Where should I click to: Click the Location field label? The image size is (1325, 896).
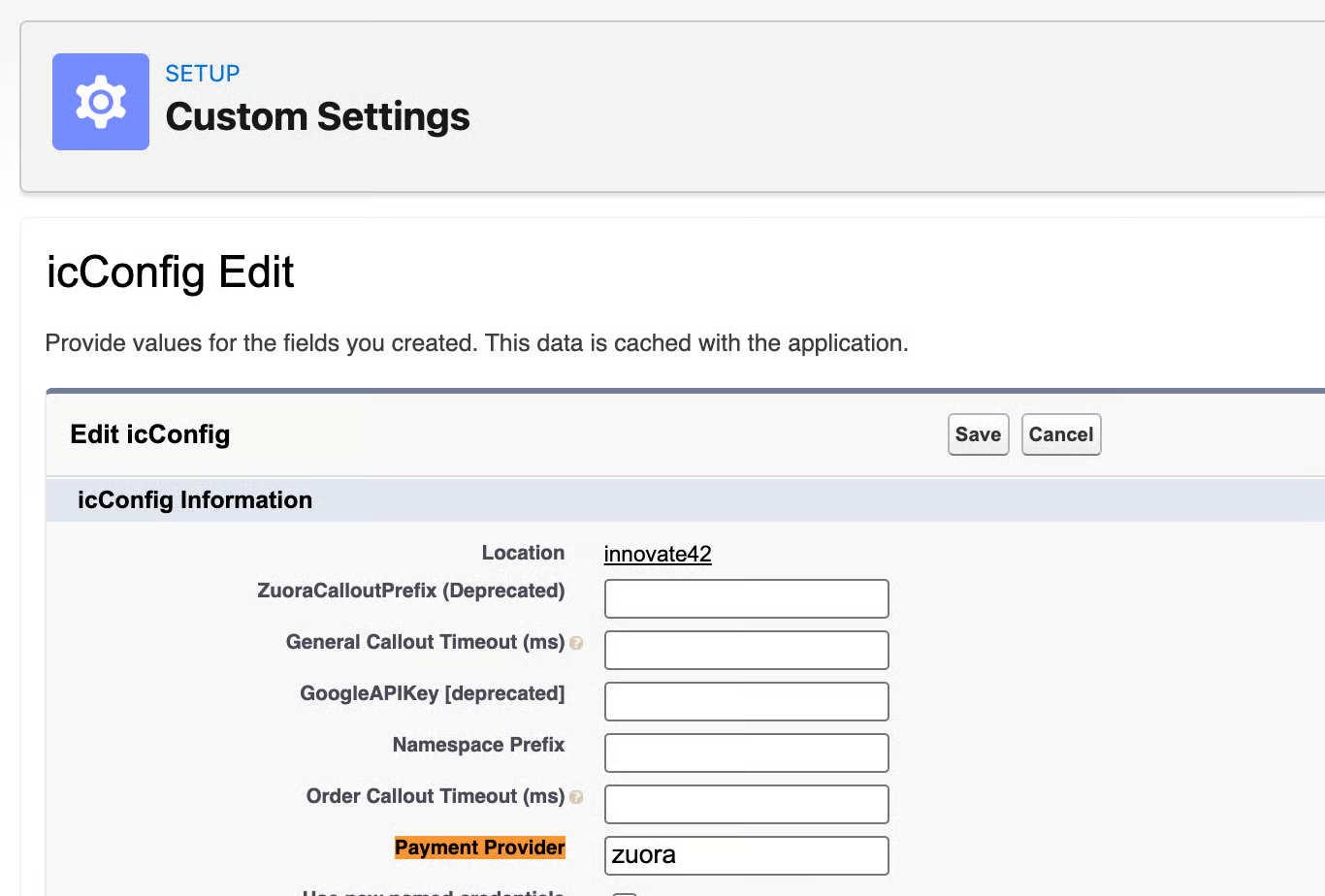click(524, 553)
